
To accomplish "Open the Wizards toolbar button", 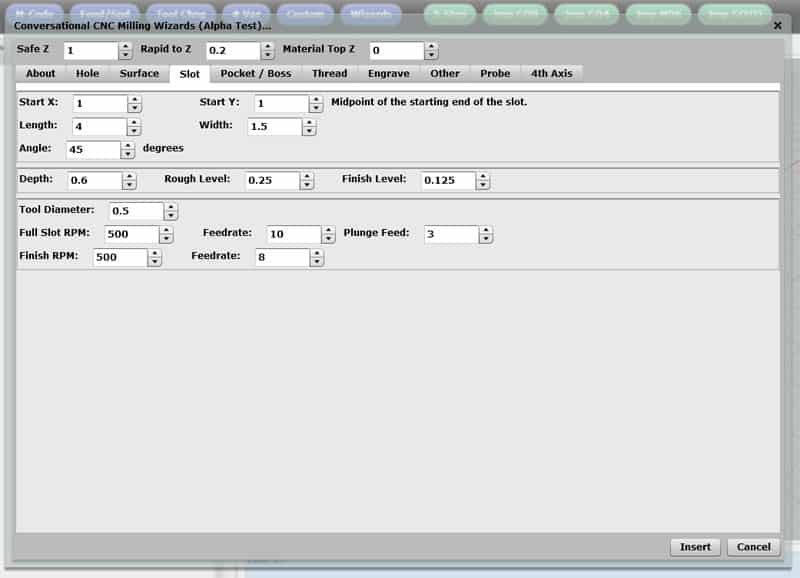I will click(370, 13).
